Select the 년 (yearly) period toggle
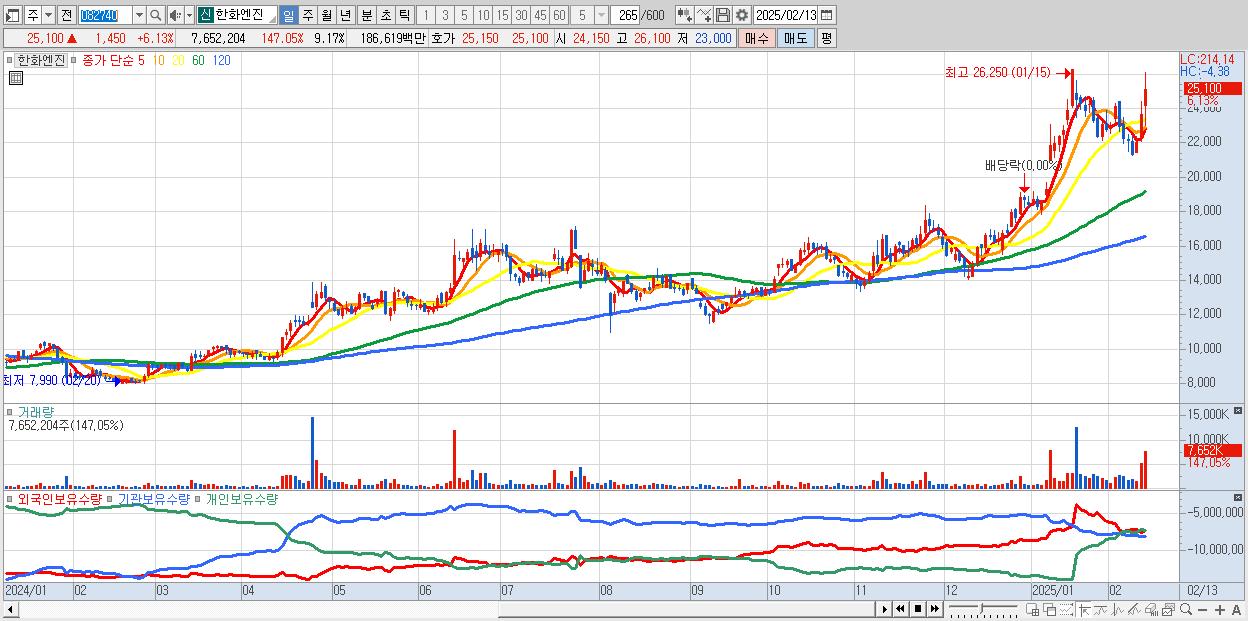This screenshot has width=1248, height=621. [x=345, y=15]
